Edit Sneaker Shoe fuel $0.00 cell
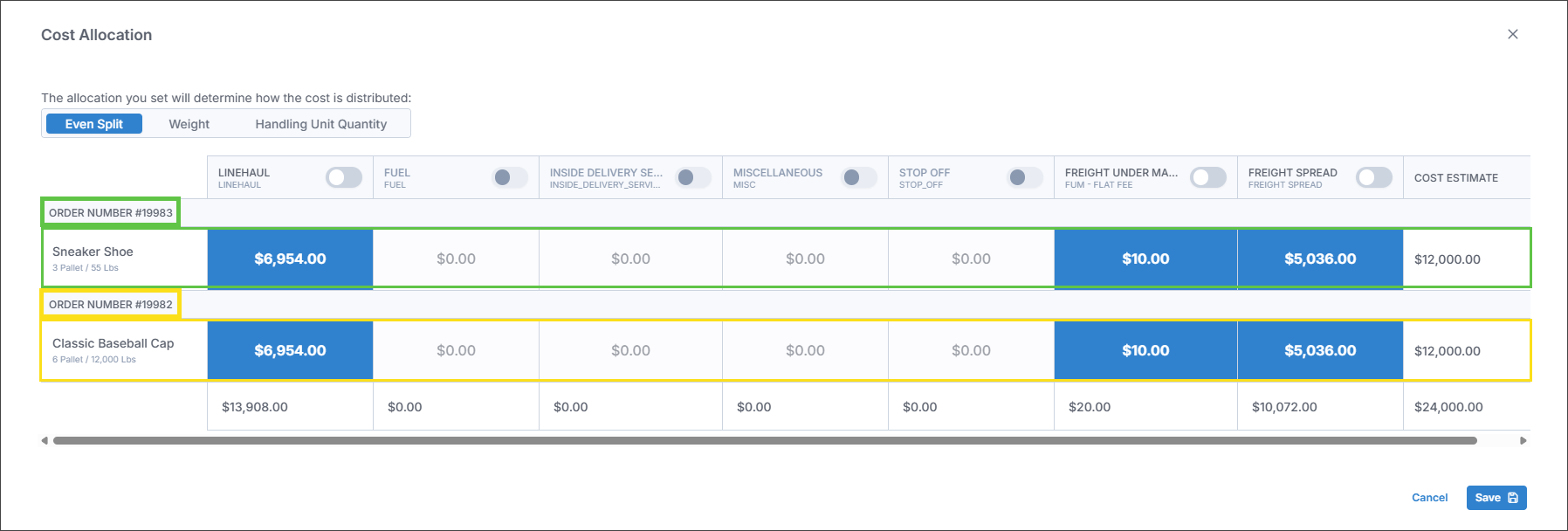The image size is (1568, 531). point(456,259)
